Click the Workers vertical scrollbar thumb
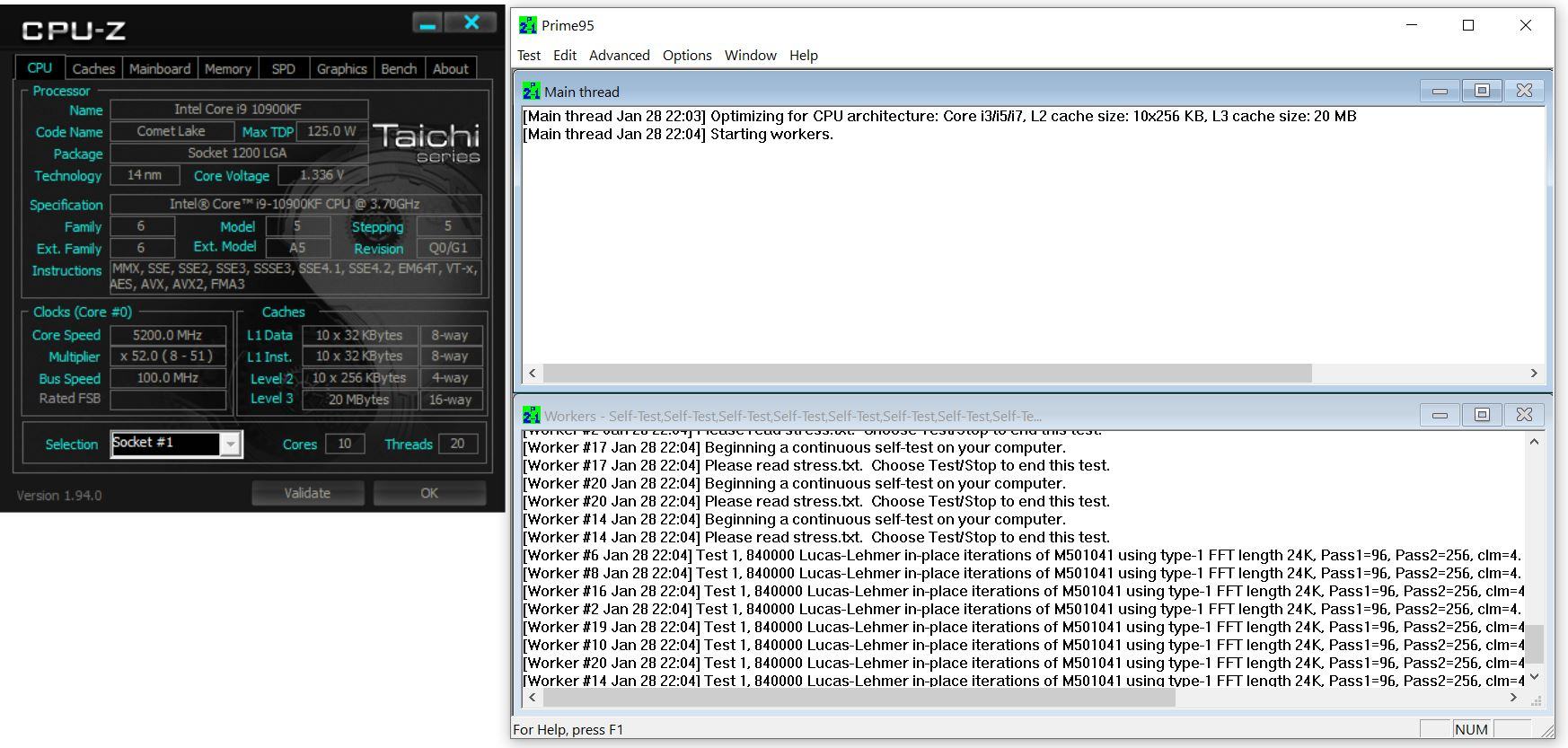 (1535, 644)
